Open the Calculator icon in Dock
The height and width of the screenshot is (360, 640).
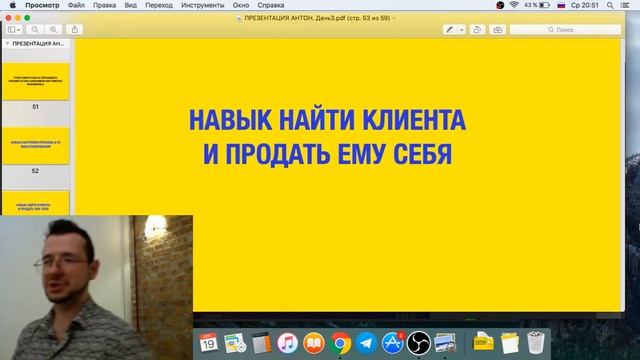(261, 343)
